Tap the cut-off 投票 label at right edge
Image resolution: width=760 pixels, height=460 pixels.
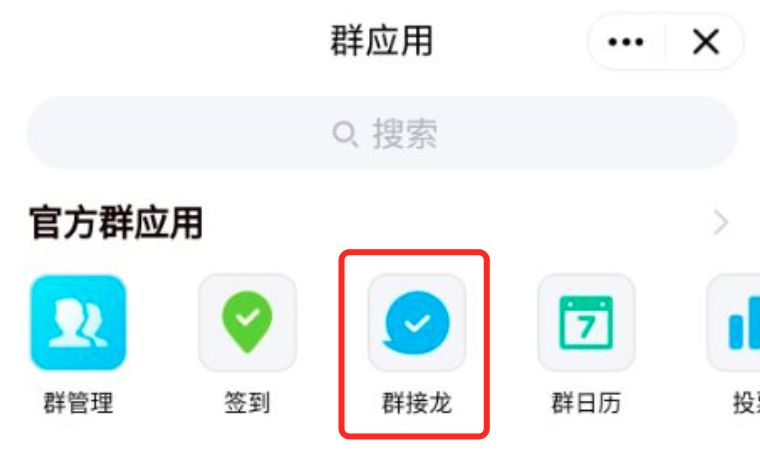tap(746, 403)
